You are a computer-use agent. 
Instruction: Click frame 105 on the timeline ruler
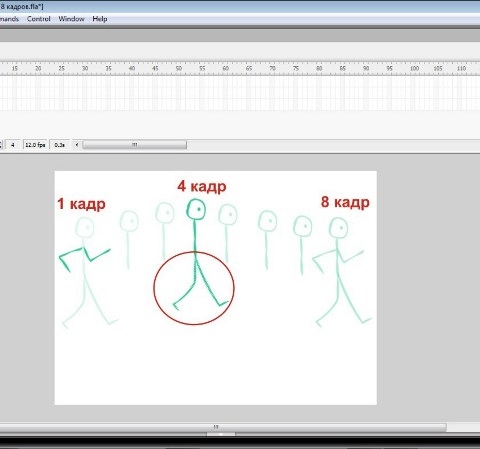pos(438,68)
